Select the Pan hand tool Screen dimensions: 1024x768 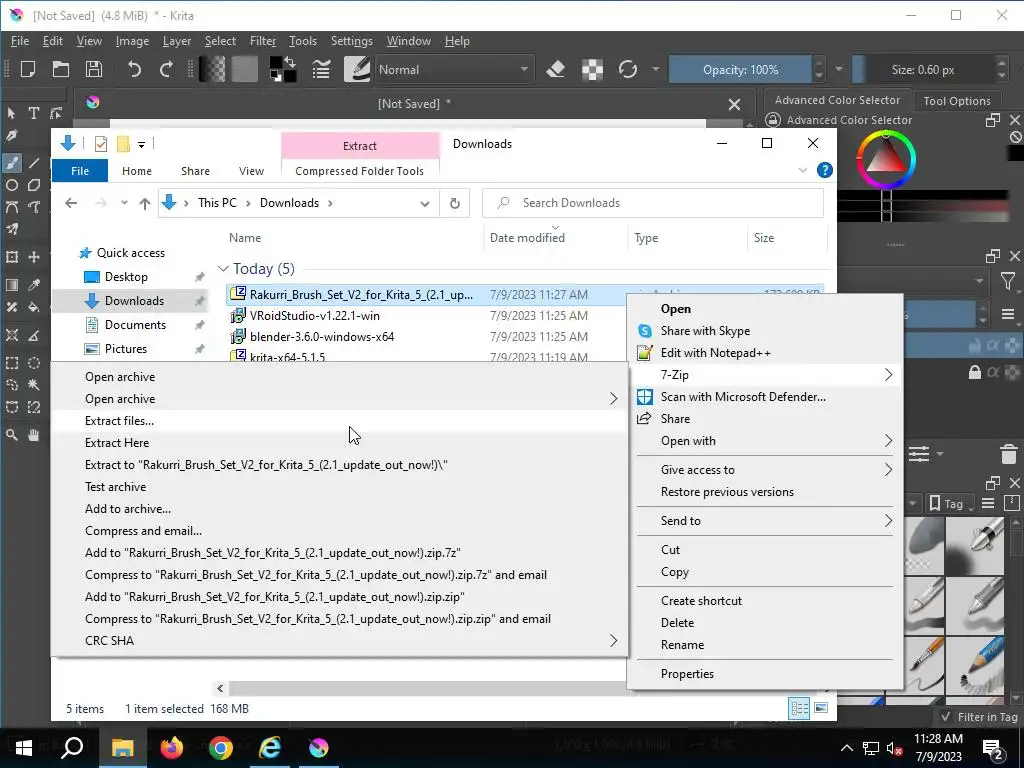click(34, 435)
